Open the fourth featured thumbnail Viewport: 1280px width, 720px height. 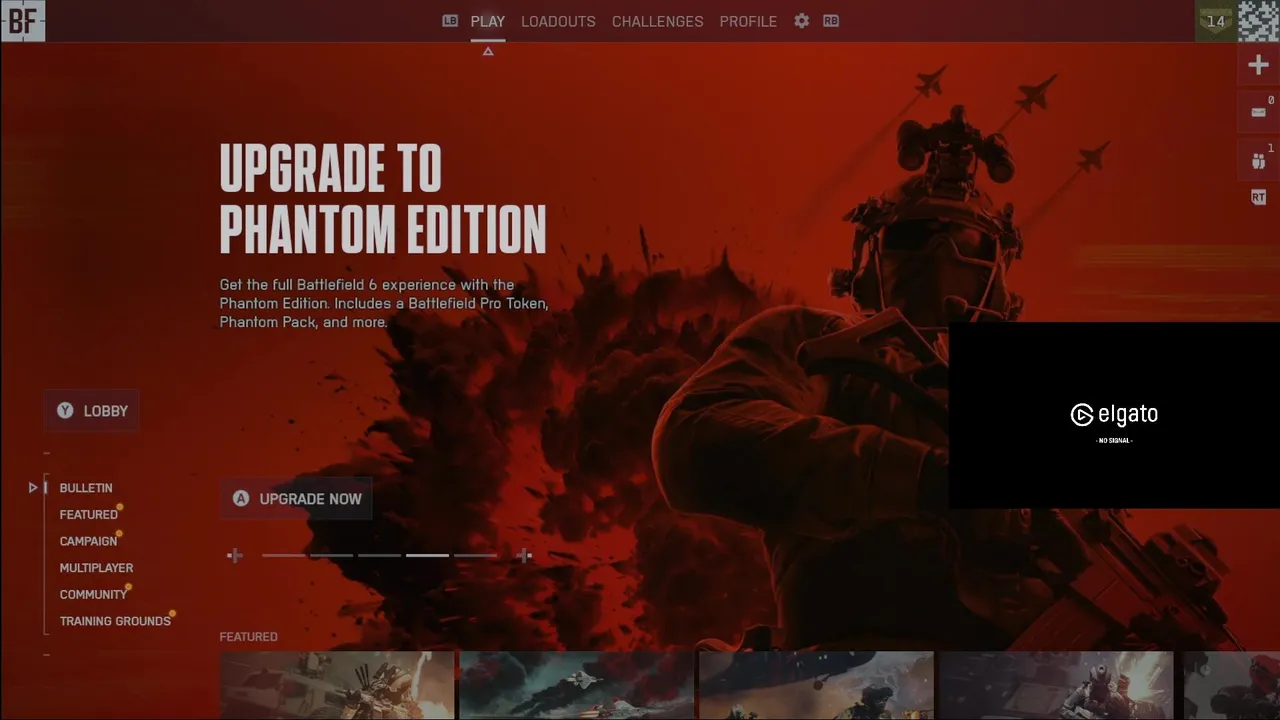click(1056, 685)
